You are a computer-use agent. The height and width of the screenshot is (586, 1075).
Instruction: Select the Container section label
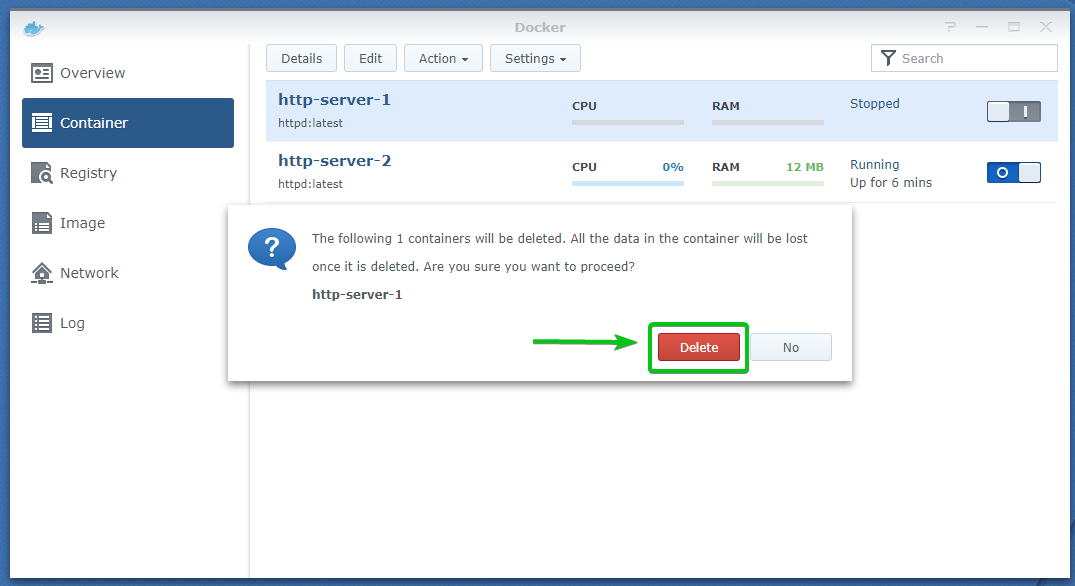tap(94, 123)
